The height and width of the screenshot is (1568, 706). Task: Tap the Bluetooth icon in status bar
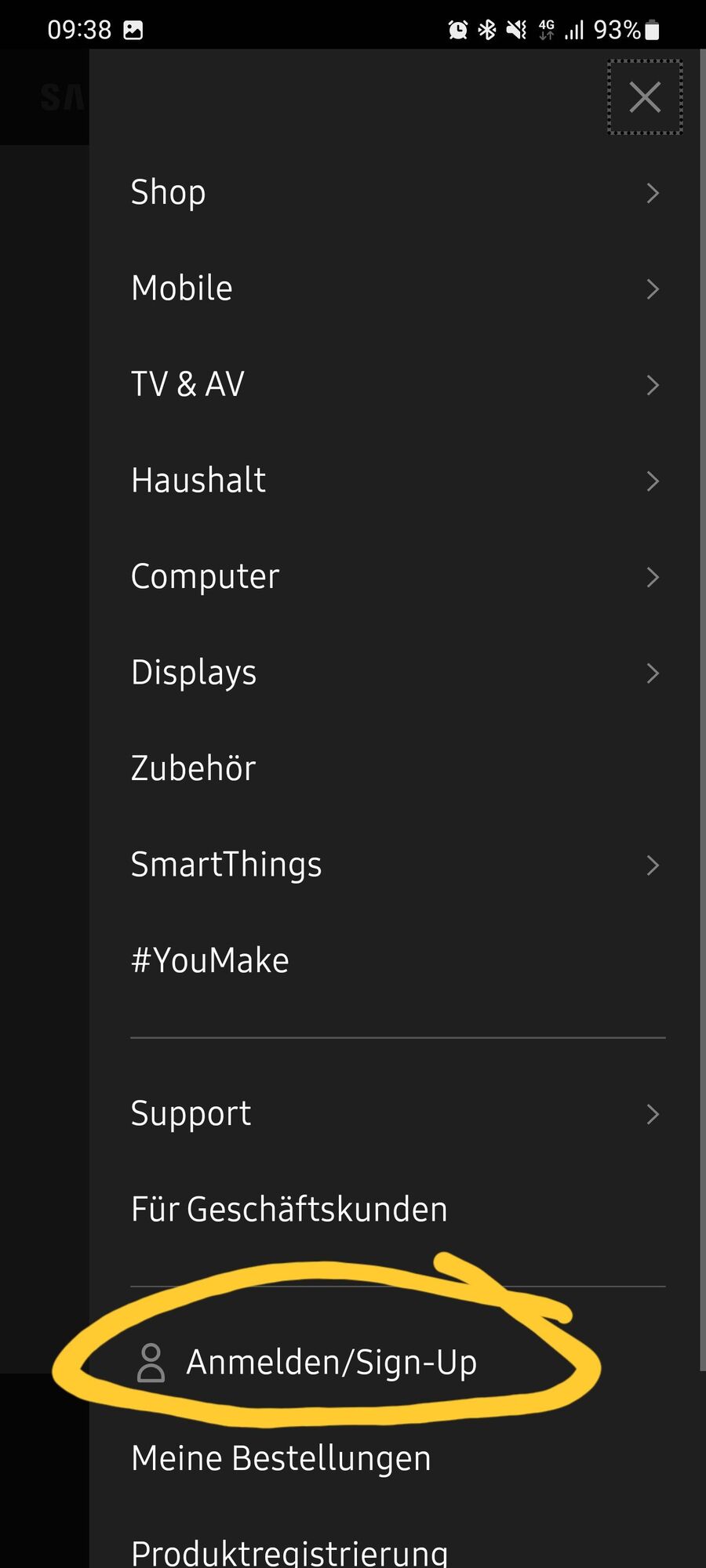487,31
